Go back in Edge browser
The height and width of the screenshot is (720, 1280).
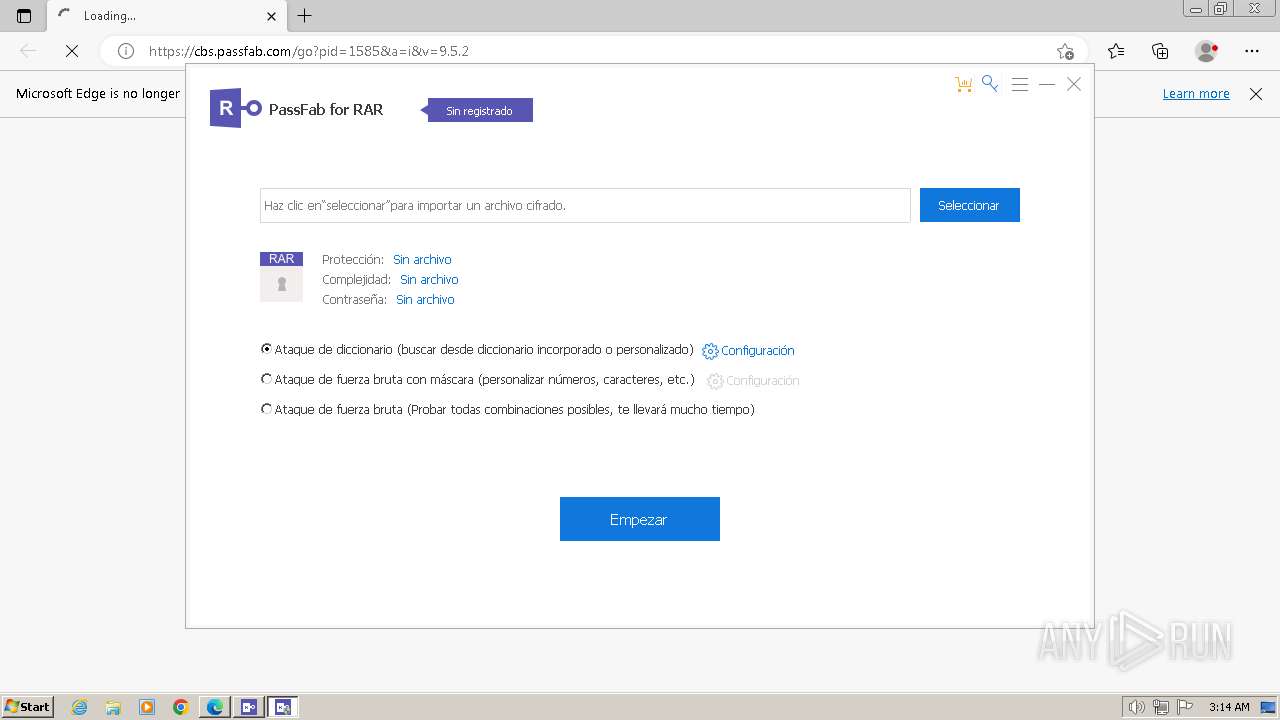pyautogui.click(x=28, y=51)
